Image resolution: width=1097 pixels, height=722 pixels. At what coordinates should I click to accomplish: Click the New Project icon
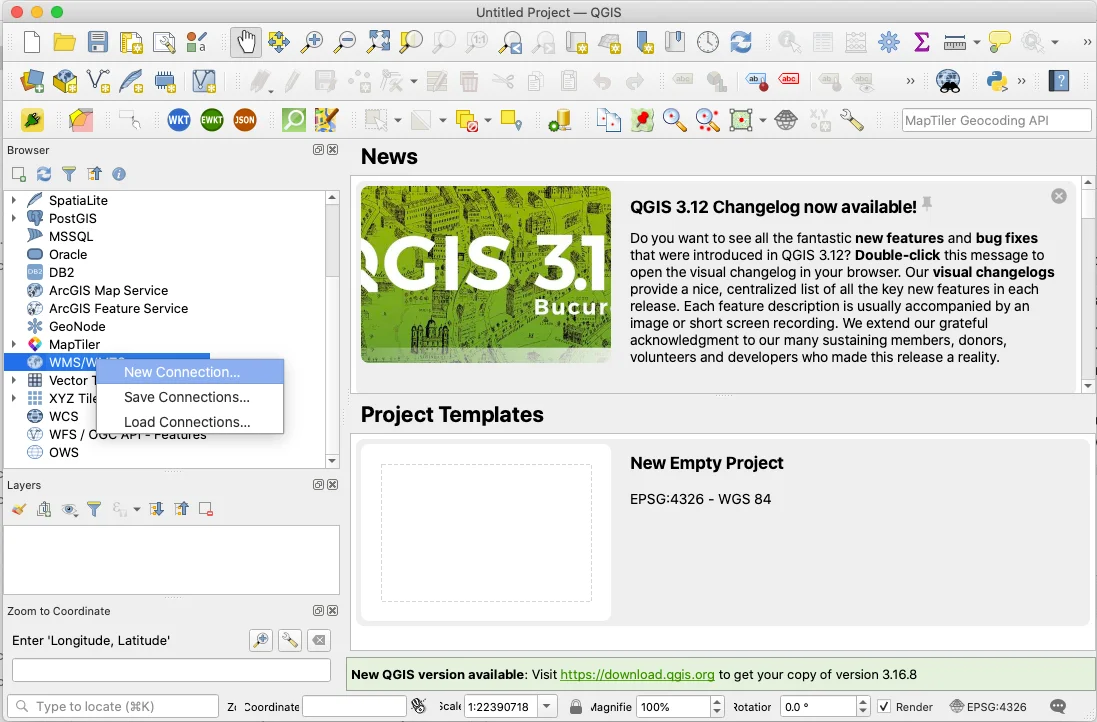click(31, 42)
